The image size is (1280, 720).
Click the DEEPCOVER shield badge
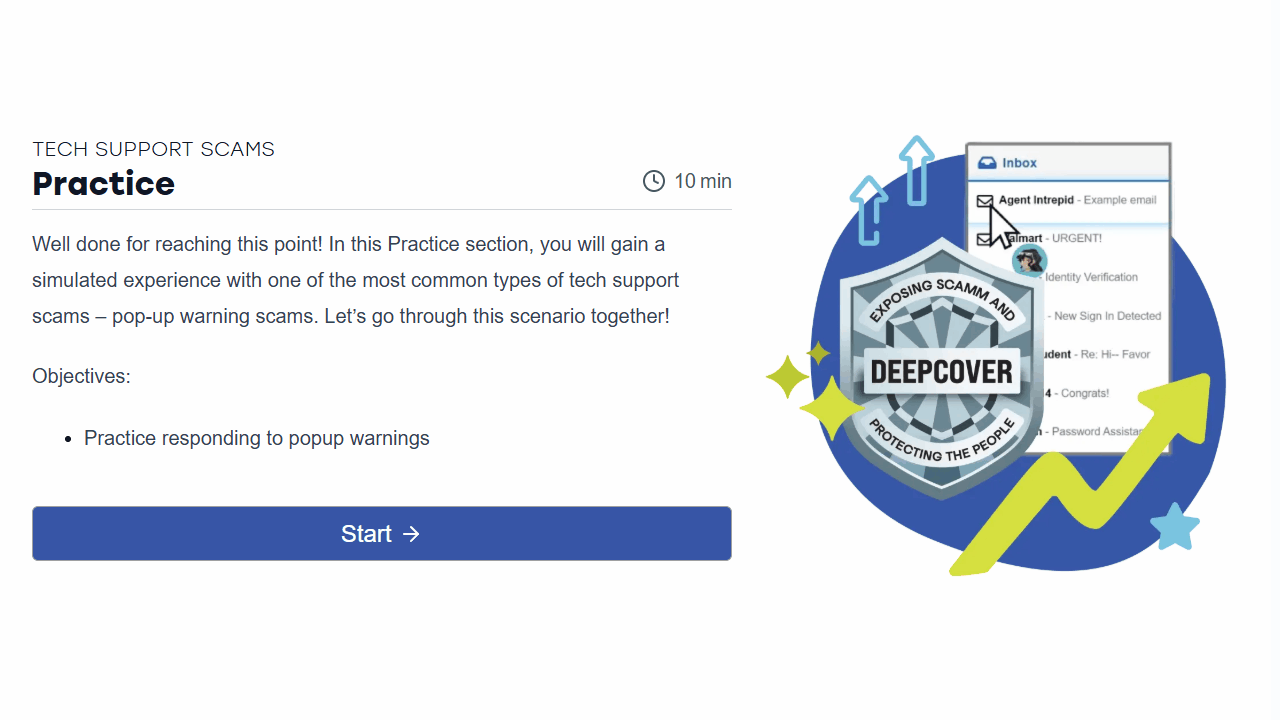coord(940,370)
